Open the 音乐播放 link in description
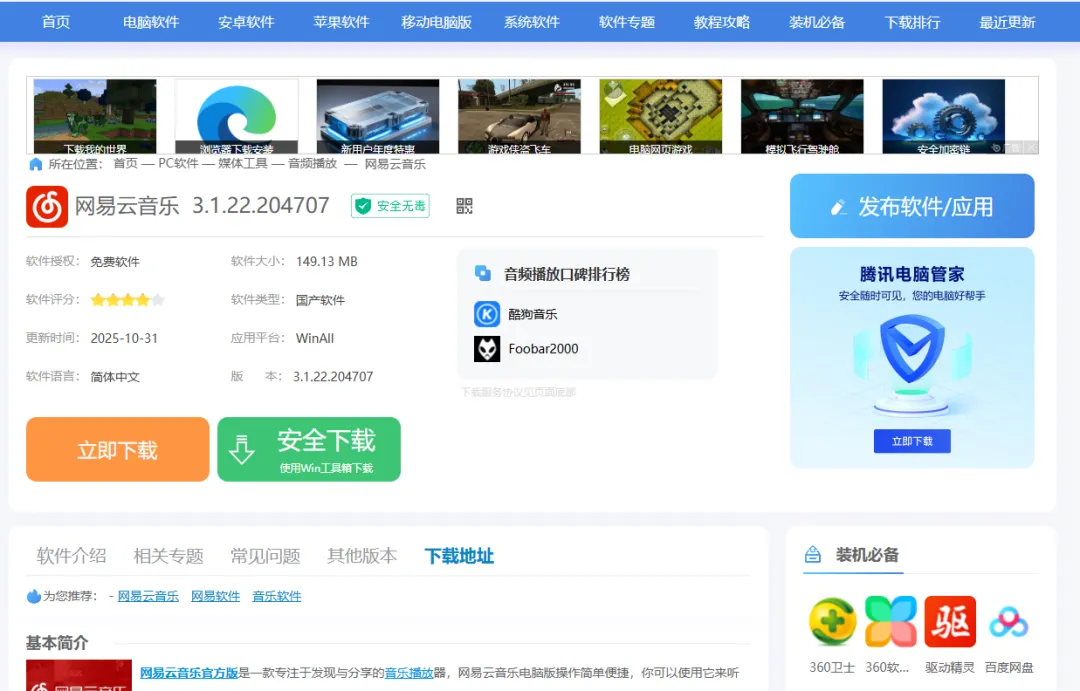This screenshot has width=1080, height=691. pyautogui.click(x=409, y=673)
